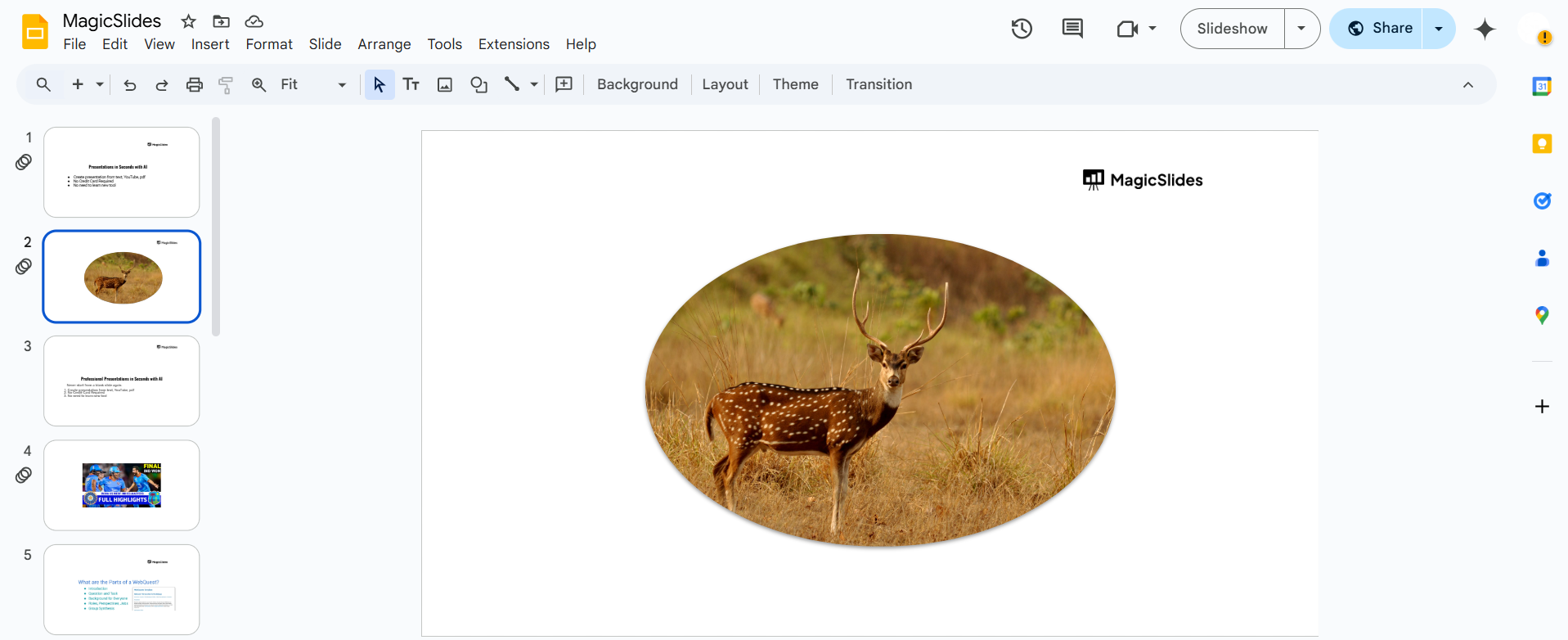
Task: Undo the last action
Action: point(129,84)
